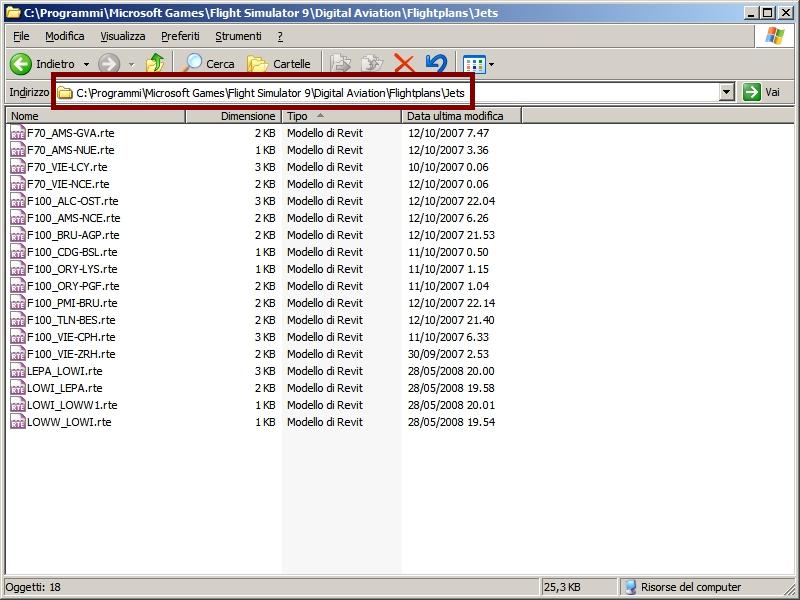Open the File menu
The image size is (800, 600).
point(21,36)
